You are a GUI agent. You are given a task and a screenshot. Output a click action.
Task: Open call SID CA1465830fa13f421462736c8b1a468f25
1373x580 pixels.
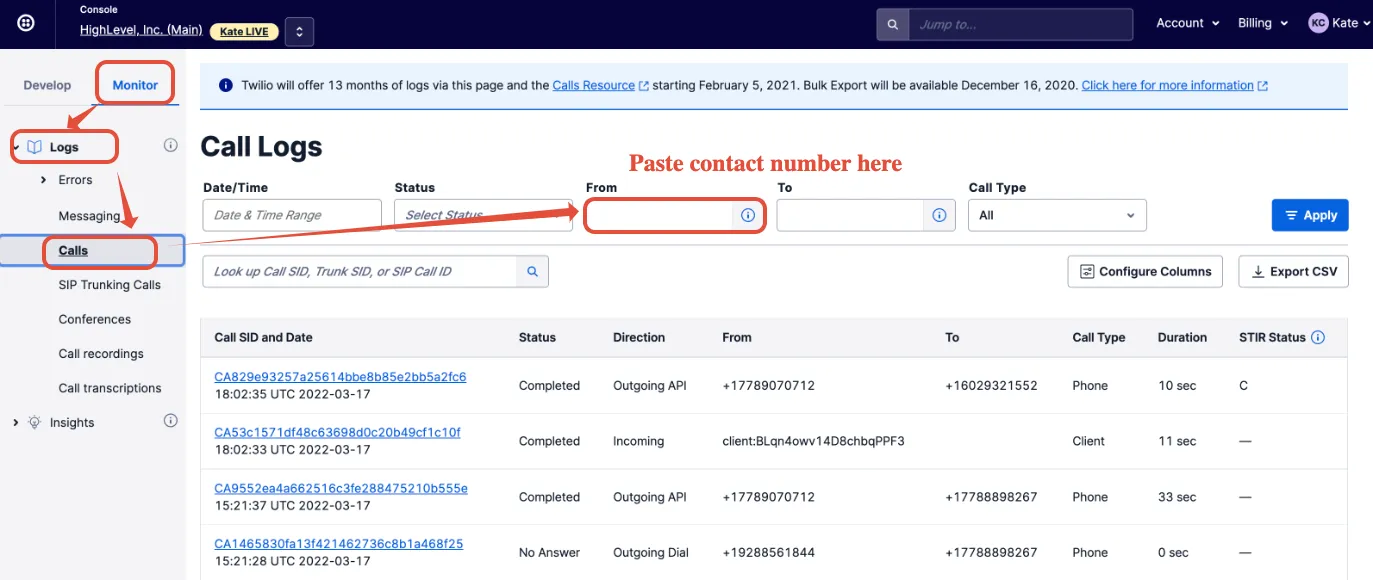click(339, 544)
